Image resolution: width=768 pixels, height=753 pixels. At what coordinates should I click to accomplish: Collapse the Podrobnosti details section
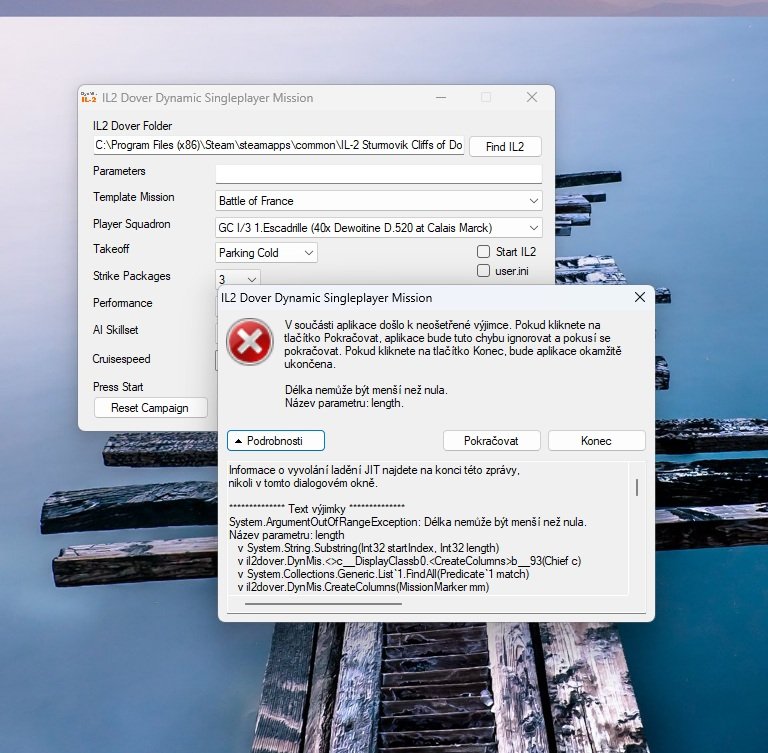point(276,440)
